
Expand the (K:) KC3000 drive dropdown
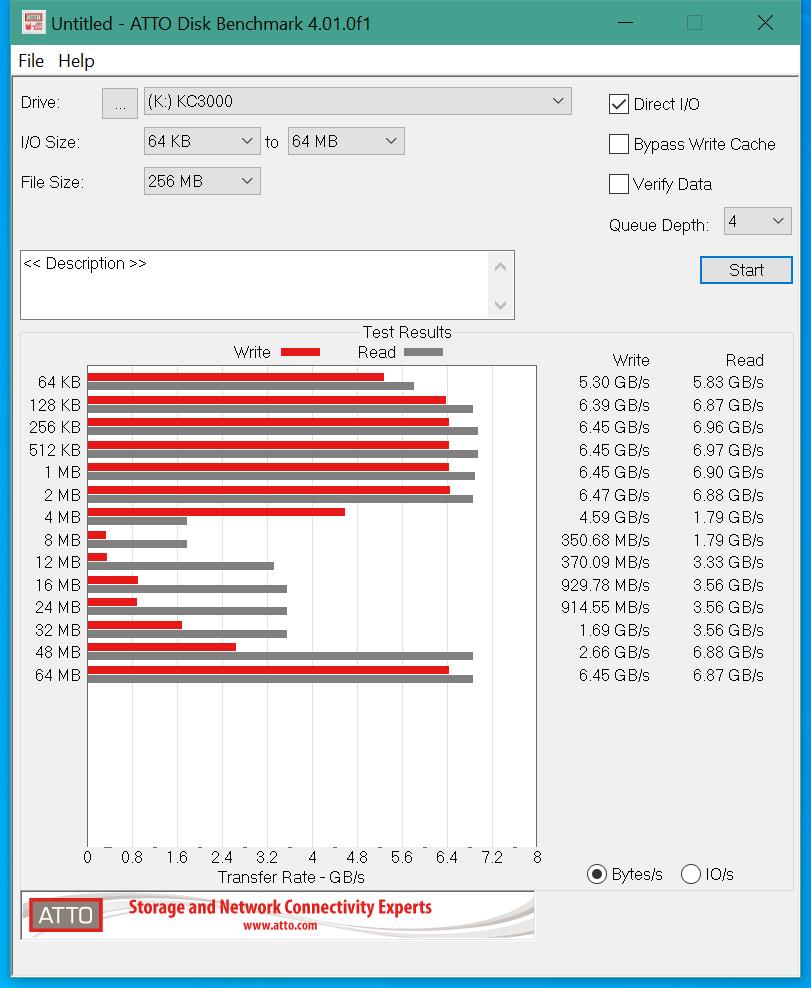pos(357,101)
